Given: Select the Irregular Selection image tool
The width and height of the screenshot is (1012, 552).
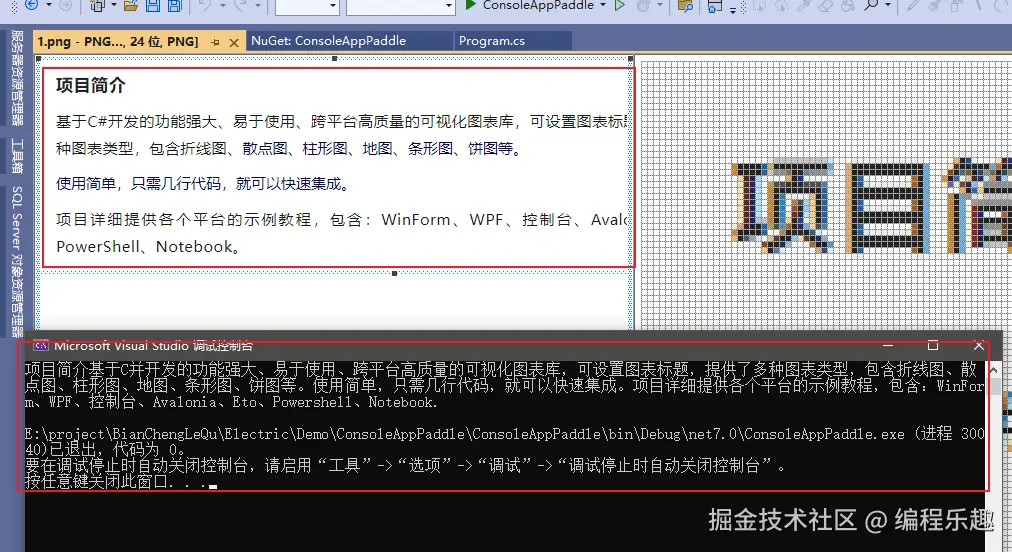Looking at the screenshot, I should point(781,6).
